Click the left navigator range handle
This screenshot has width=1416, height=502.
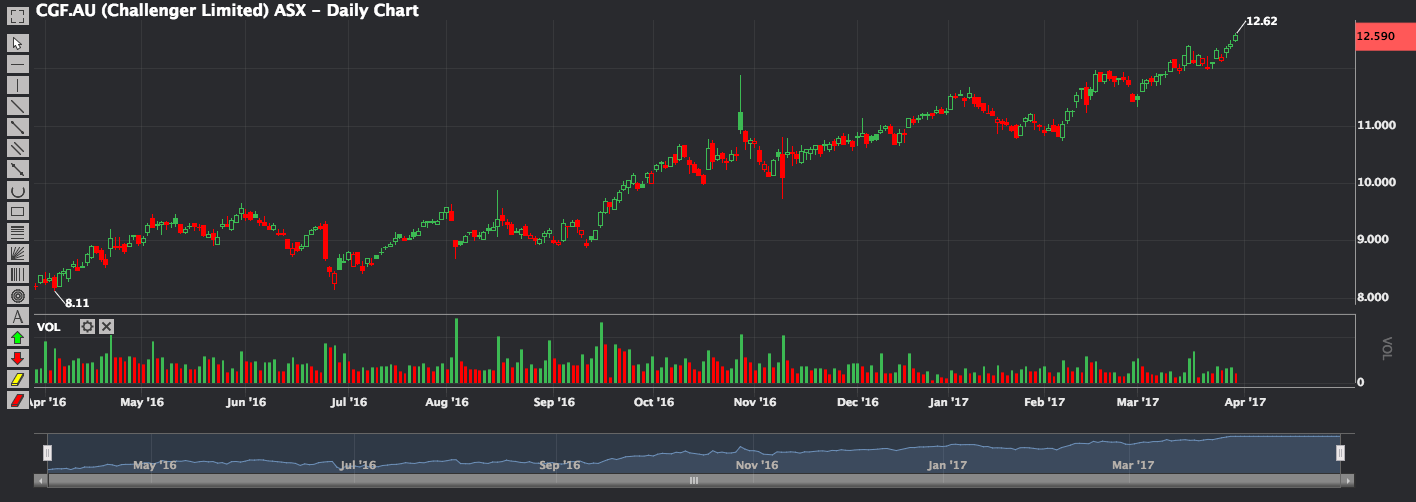[x=45, y=453]
